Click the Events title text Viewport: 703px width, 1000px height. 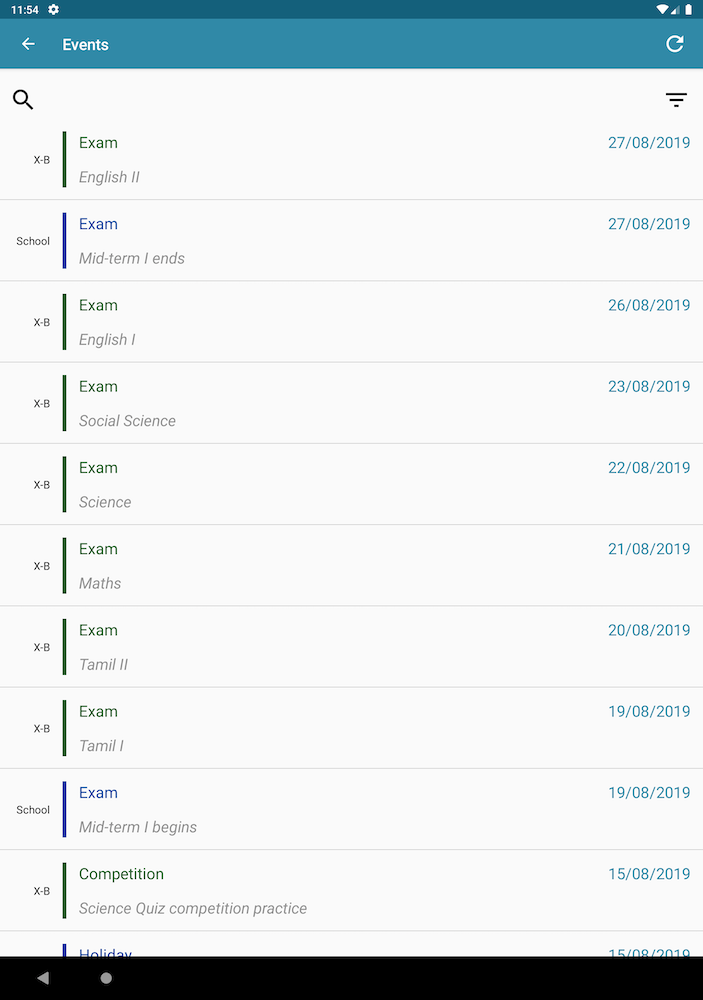(85, 45)
